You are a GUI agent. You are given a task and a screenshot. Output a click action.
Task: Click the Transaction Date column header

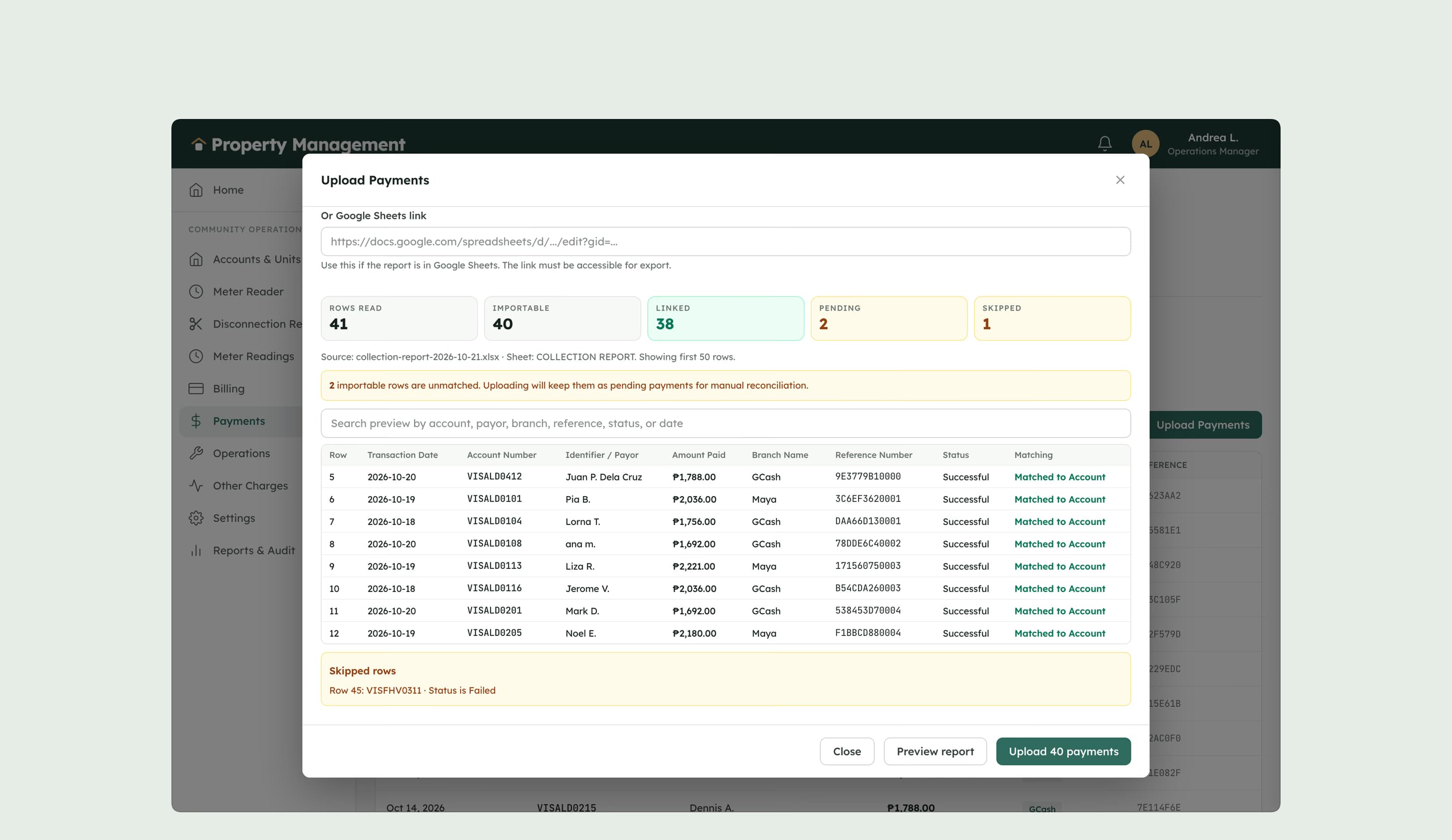pos(402,455)
